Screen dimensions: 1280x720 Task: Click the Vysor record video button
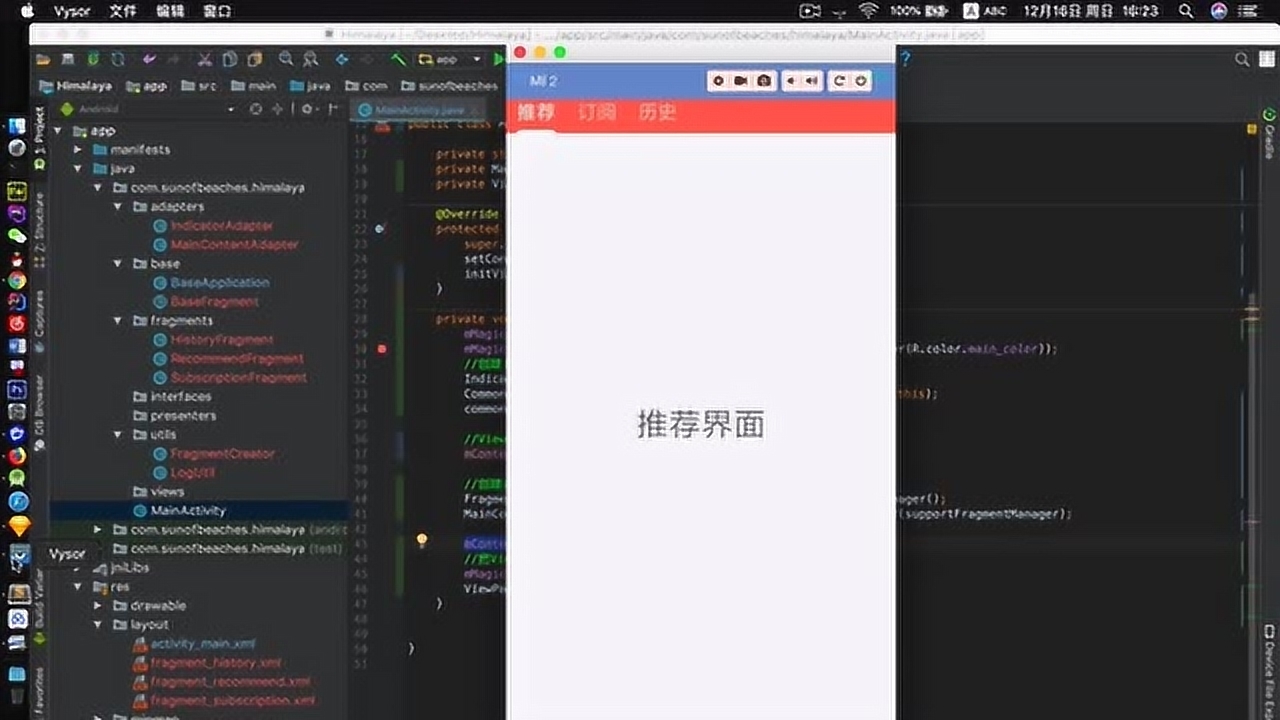pos(741,81)
